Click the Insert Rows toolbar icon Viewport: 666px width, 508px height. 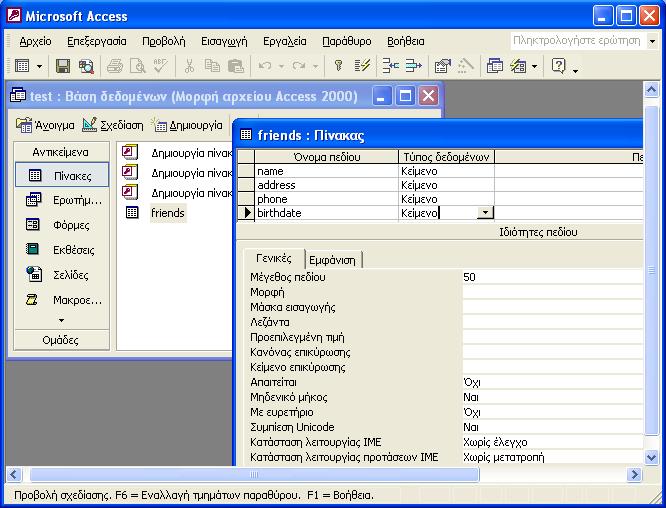click(x=390, y=66)
